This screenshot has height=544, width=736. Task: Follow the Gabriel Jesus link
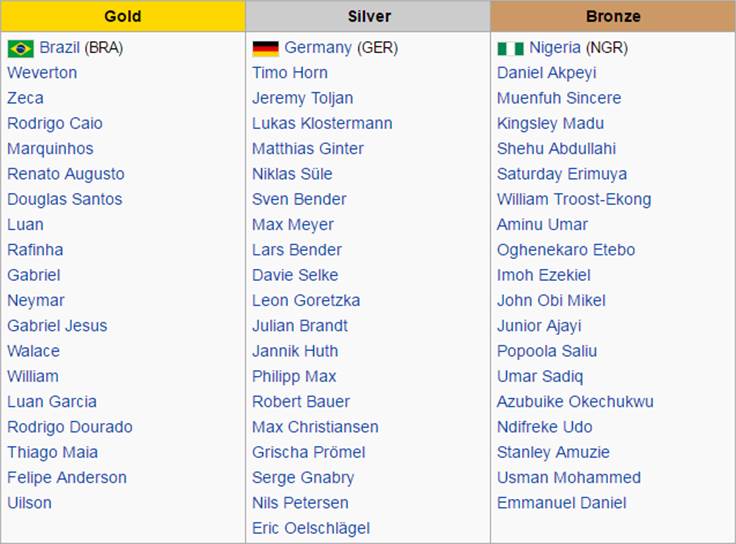tap(57, 326)
